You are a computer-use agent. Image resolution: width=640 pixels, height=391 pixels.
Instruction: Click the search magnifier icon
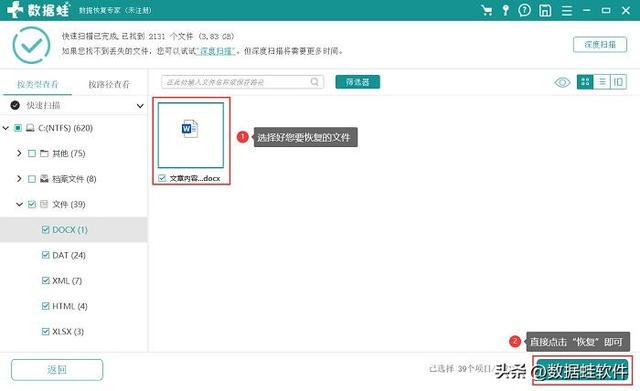[x=314, y=82]
